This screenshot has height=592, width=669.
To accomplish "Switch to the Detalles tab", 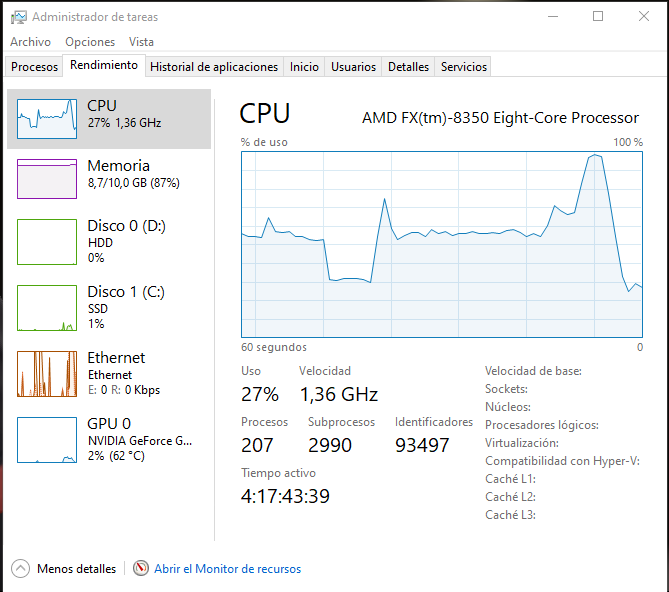I will click(408, 67).
